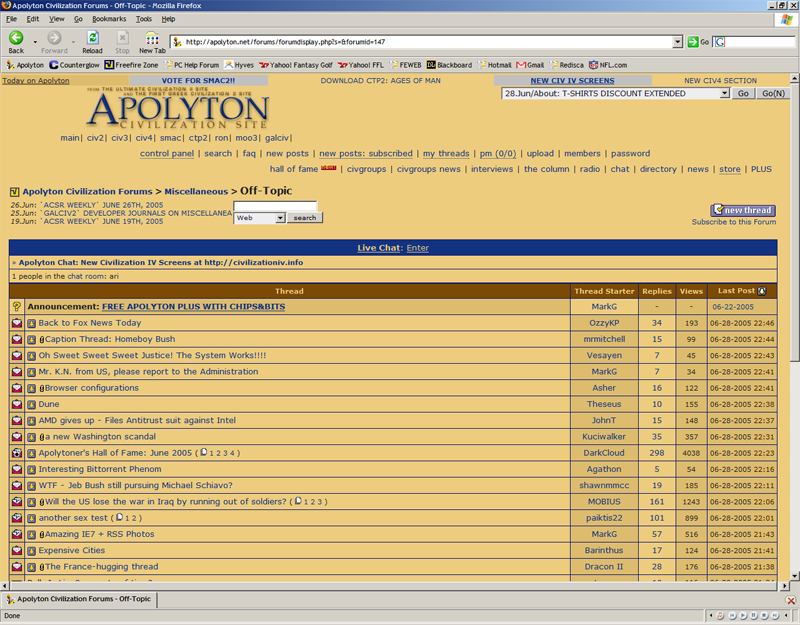Click the Go(N) button
Image resolution: width=800 pixels, height=625 pixels.
773,93
